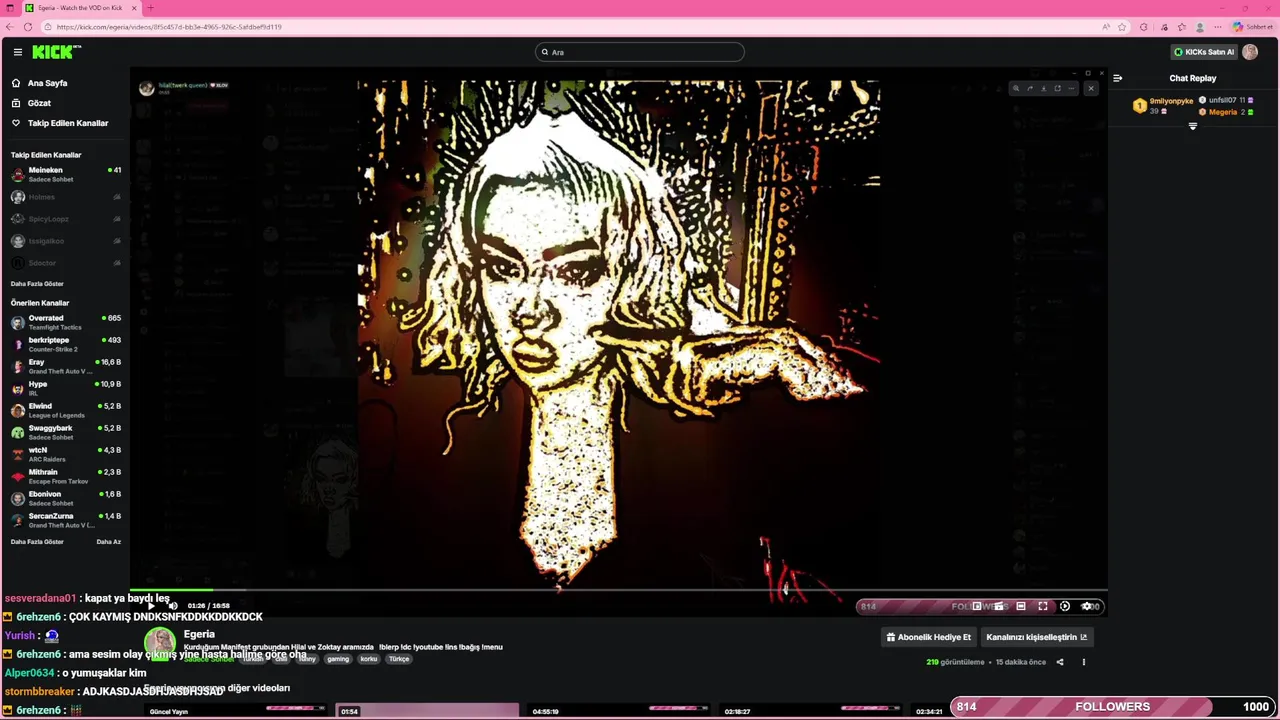Select the Türkçe tag
The height and width of the screenshot is (720, 1280).
(399, 659)
